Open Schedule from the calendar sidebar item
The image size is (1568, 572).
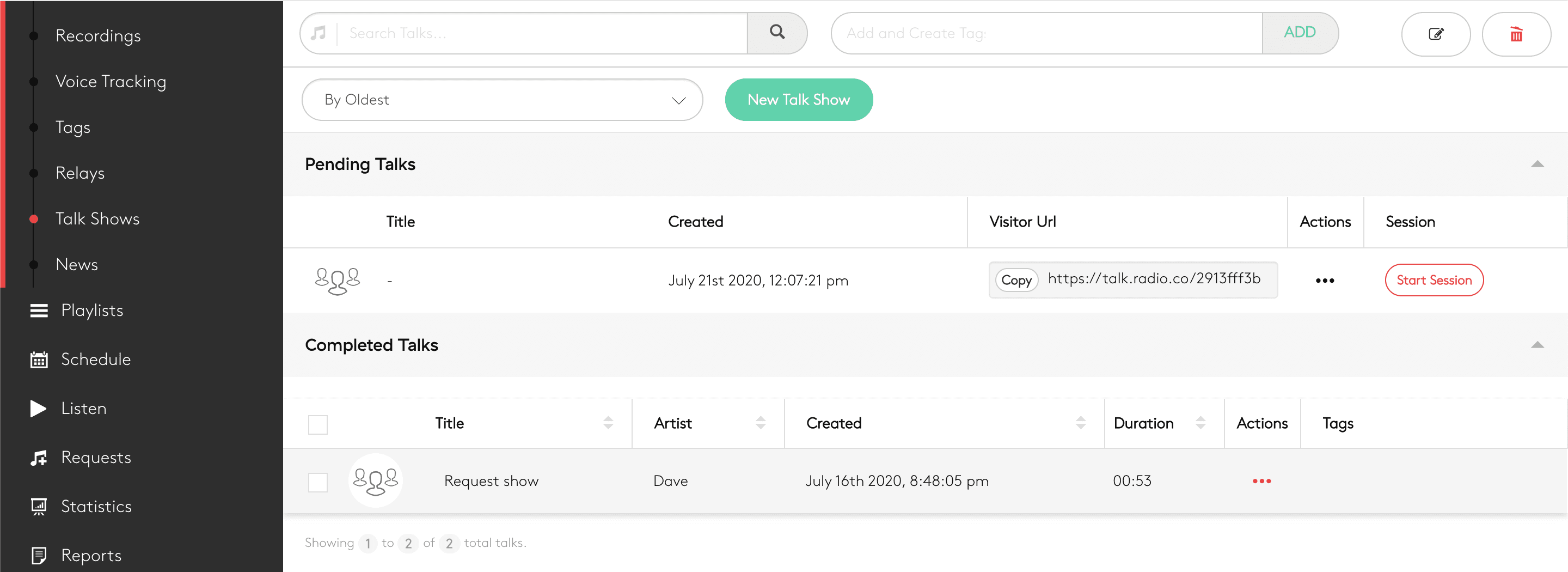(x=95, y=360)
